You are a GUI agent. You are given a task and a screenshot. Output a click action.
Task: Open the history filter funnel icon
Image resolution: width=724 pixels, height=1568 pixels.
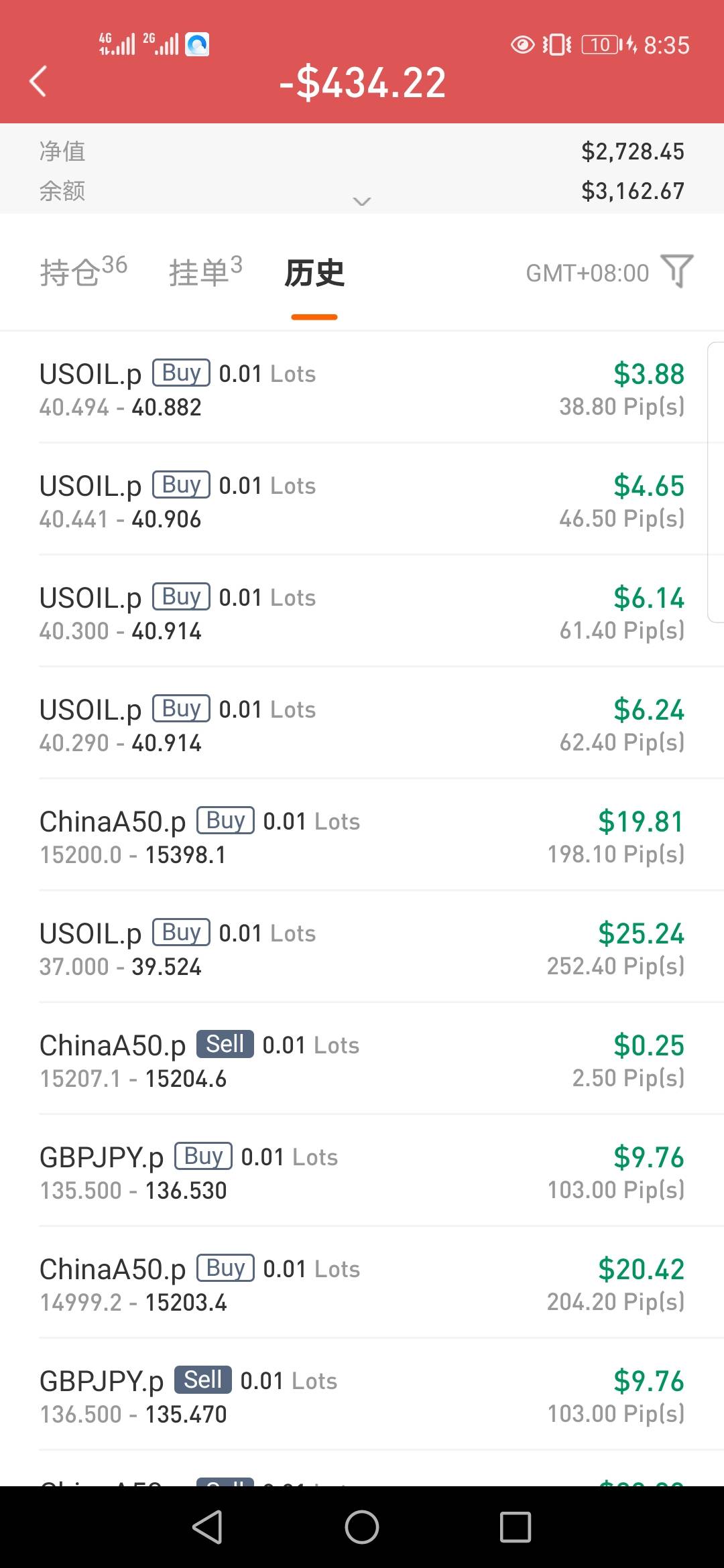677,271
